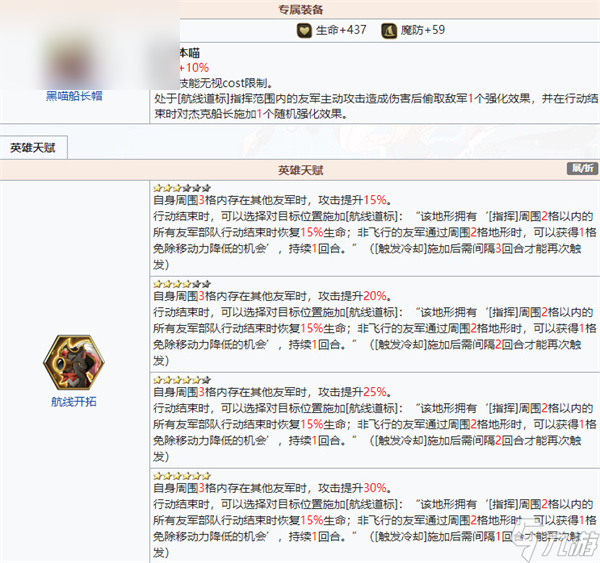Click the 攻击提升25% talent description
This screenshot has height=563, width=600.
270,393
